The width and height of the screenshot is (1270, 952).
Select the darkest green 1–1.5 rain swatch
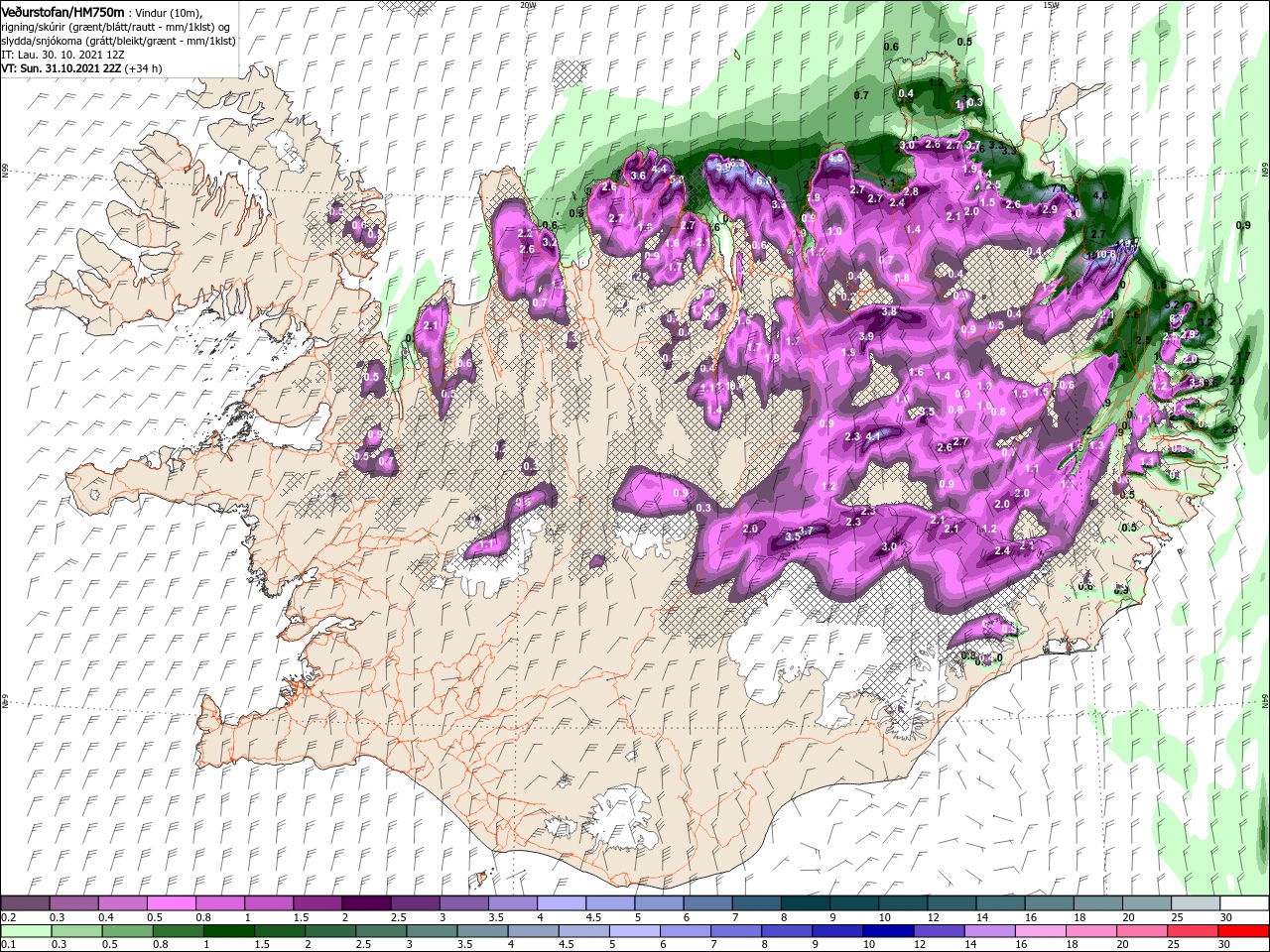[228, 931]
